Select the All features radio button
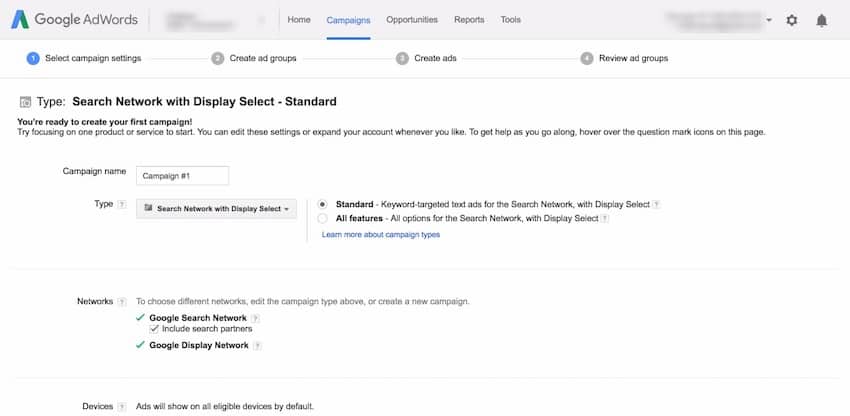This screenshot has height=416, width=850. click(322, 218)
